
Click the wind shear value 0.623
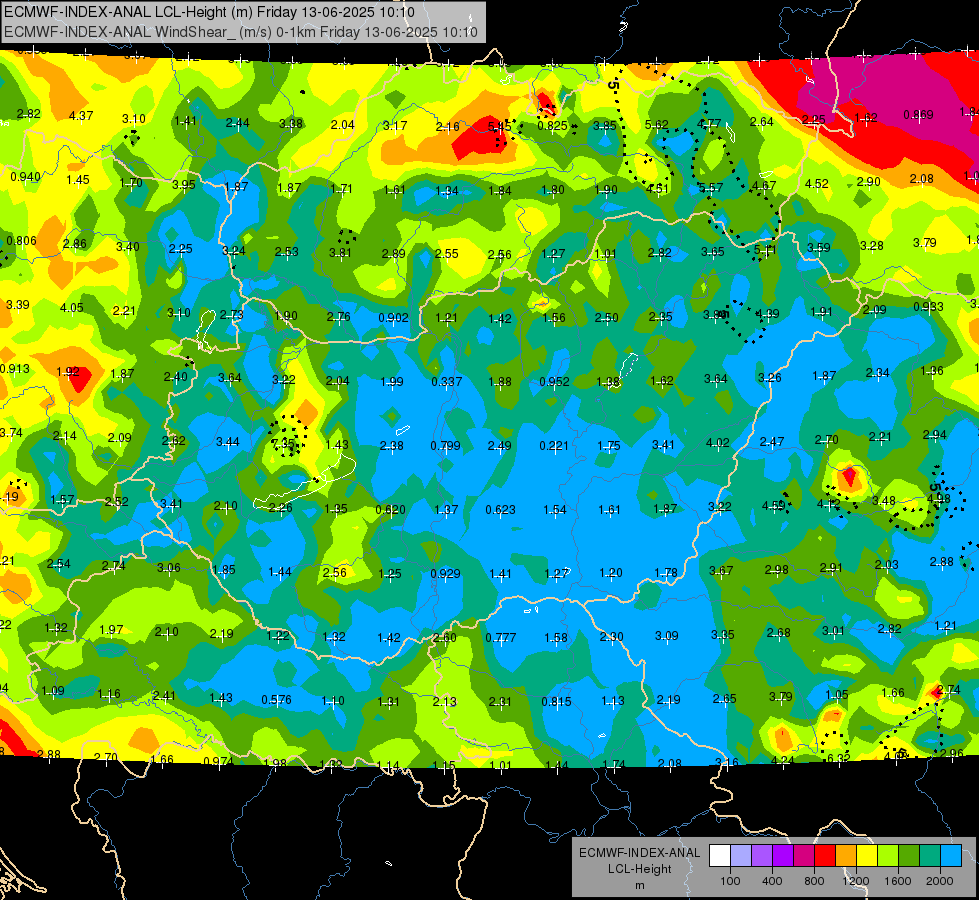tap(501, 510)
